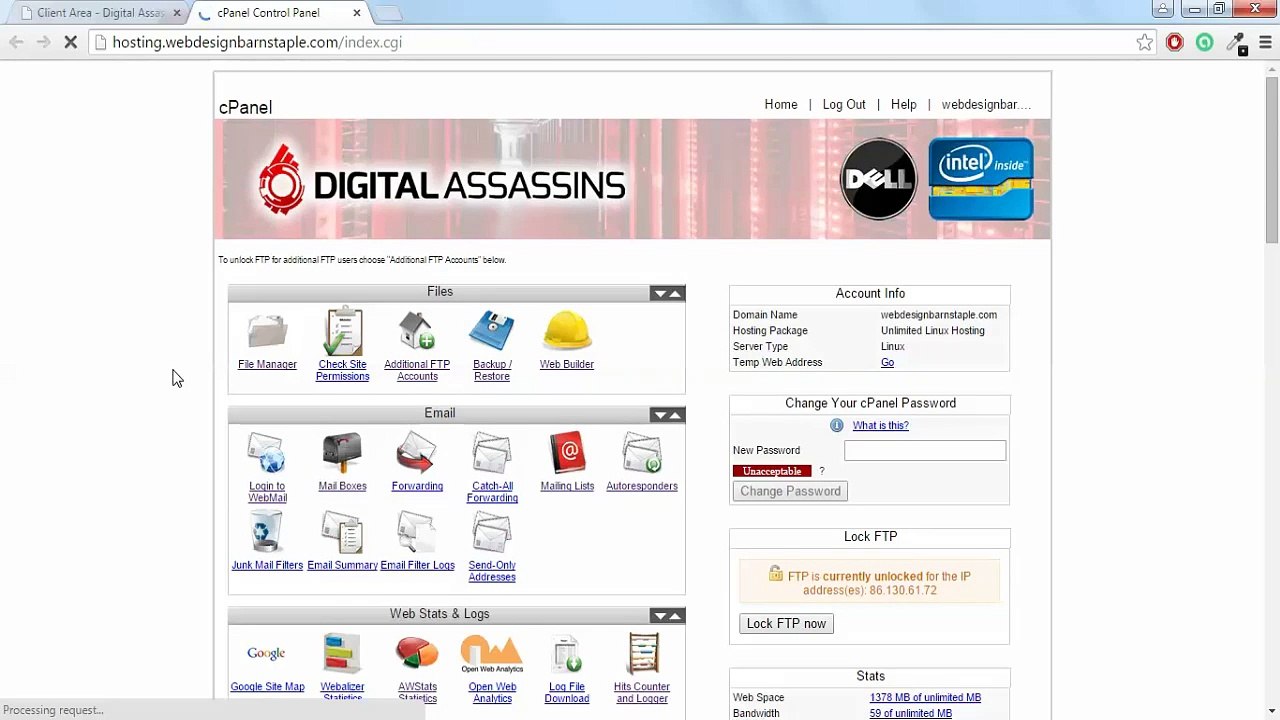Click the Lock FTP now button
The image size is (1280, 720).
pyautogui.click(x=786, y=623)
